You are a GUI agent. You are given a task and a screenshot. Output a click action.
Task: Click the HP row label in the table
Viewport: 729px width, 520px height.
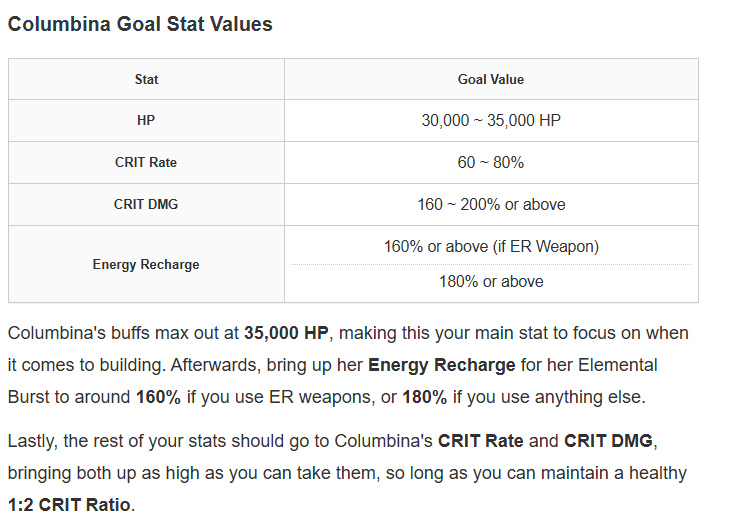(x=146, y=120)
